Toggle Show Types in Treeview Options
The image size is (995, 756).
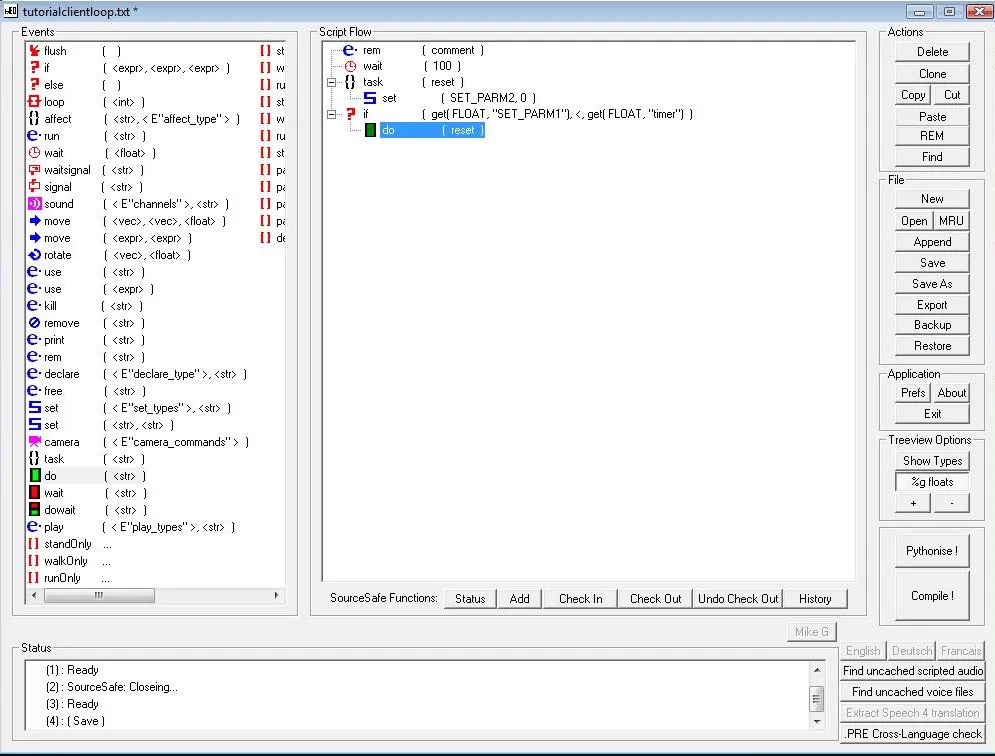(x=932, y=461)
